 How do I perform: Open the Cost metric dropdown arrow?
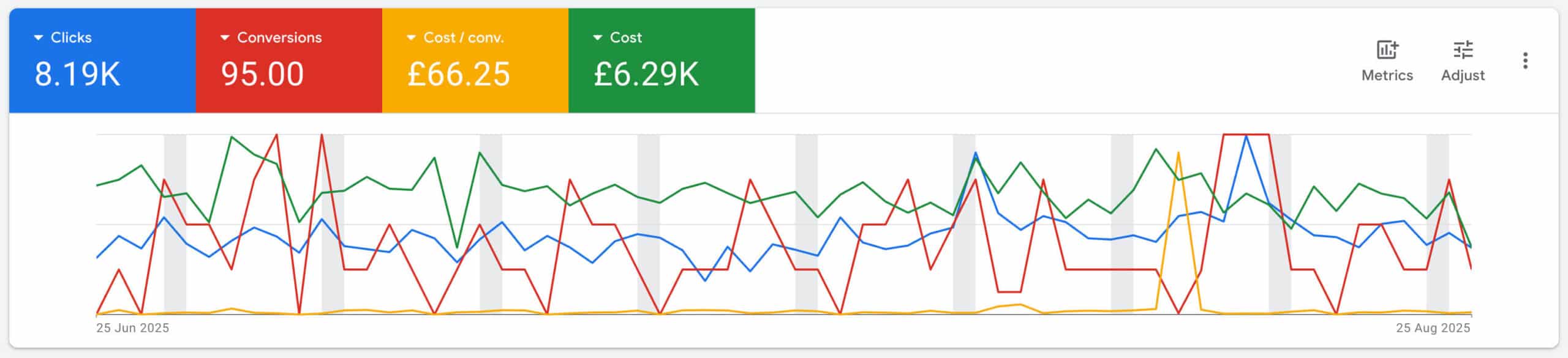coord(598,38)
